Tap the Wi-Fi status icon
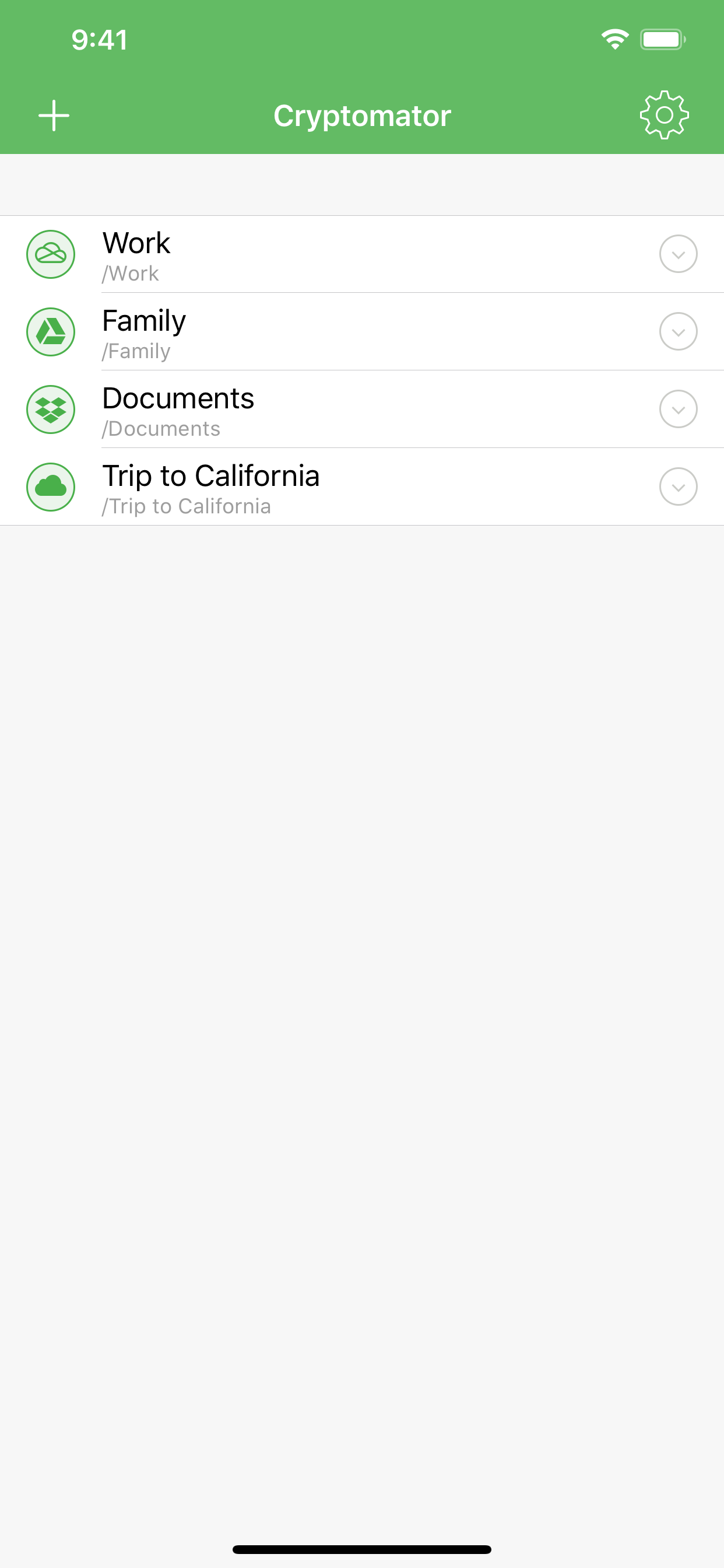The image size is (724, 1568). point(614,40)
